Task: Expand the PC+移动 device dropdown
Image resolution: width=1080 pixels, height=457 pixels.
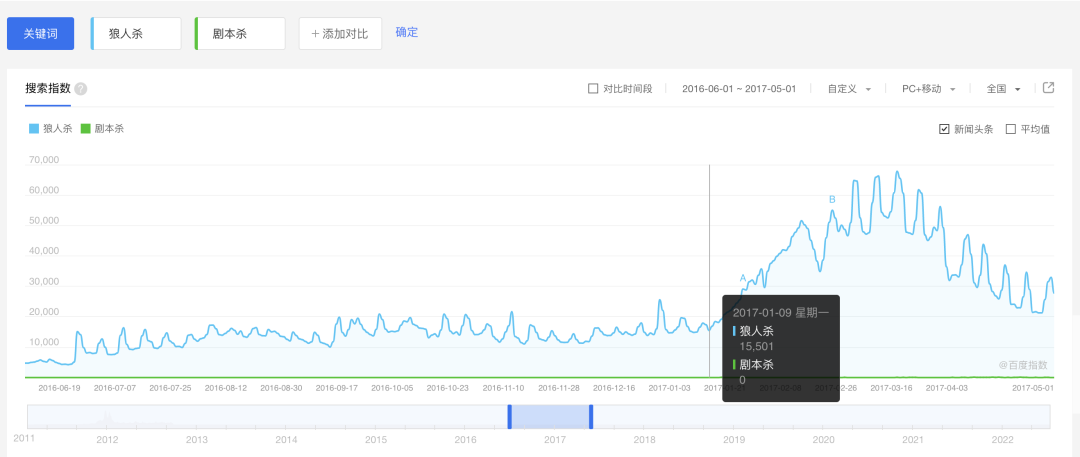Action: pos(927,89)
